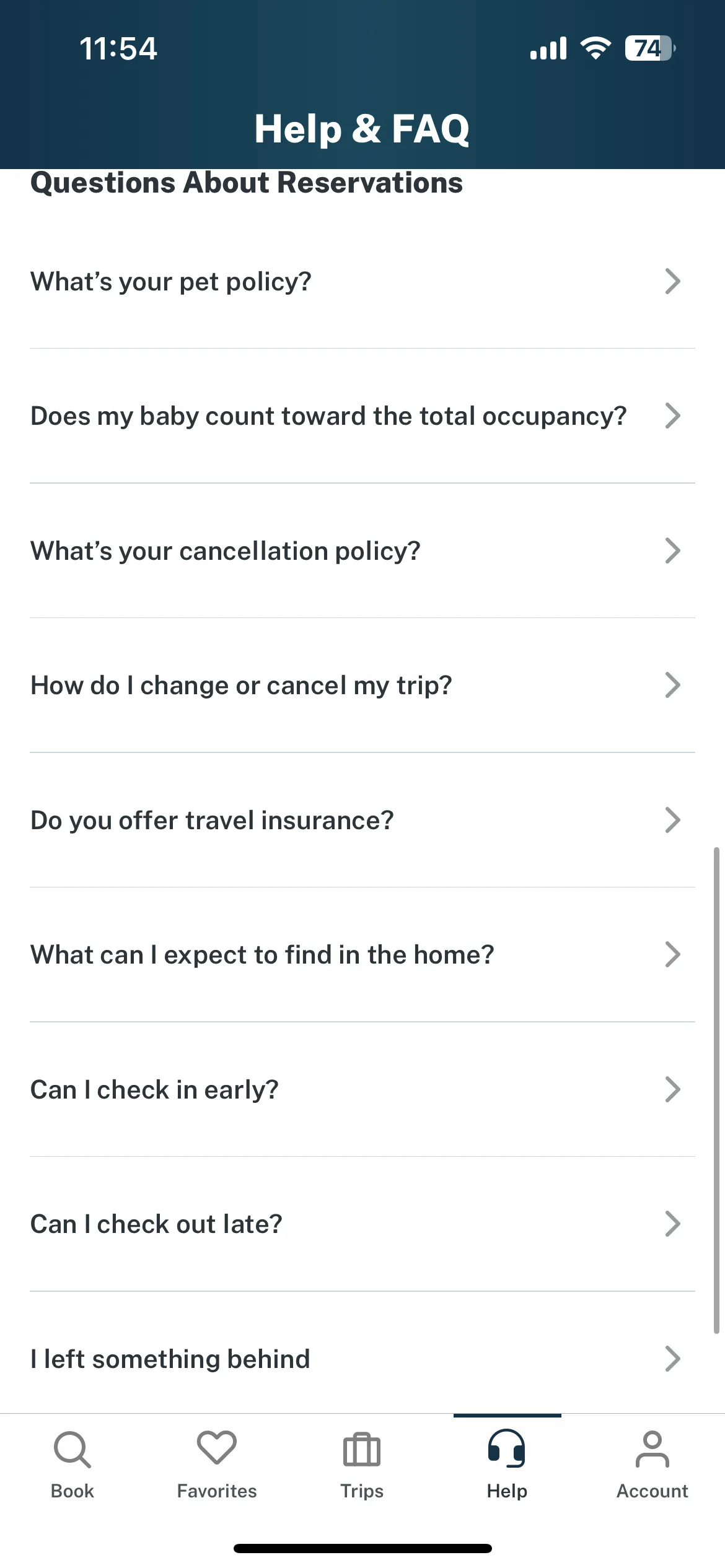
Task: Open "What can I expect to find in the home?"
Action: tap(362, 955)
